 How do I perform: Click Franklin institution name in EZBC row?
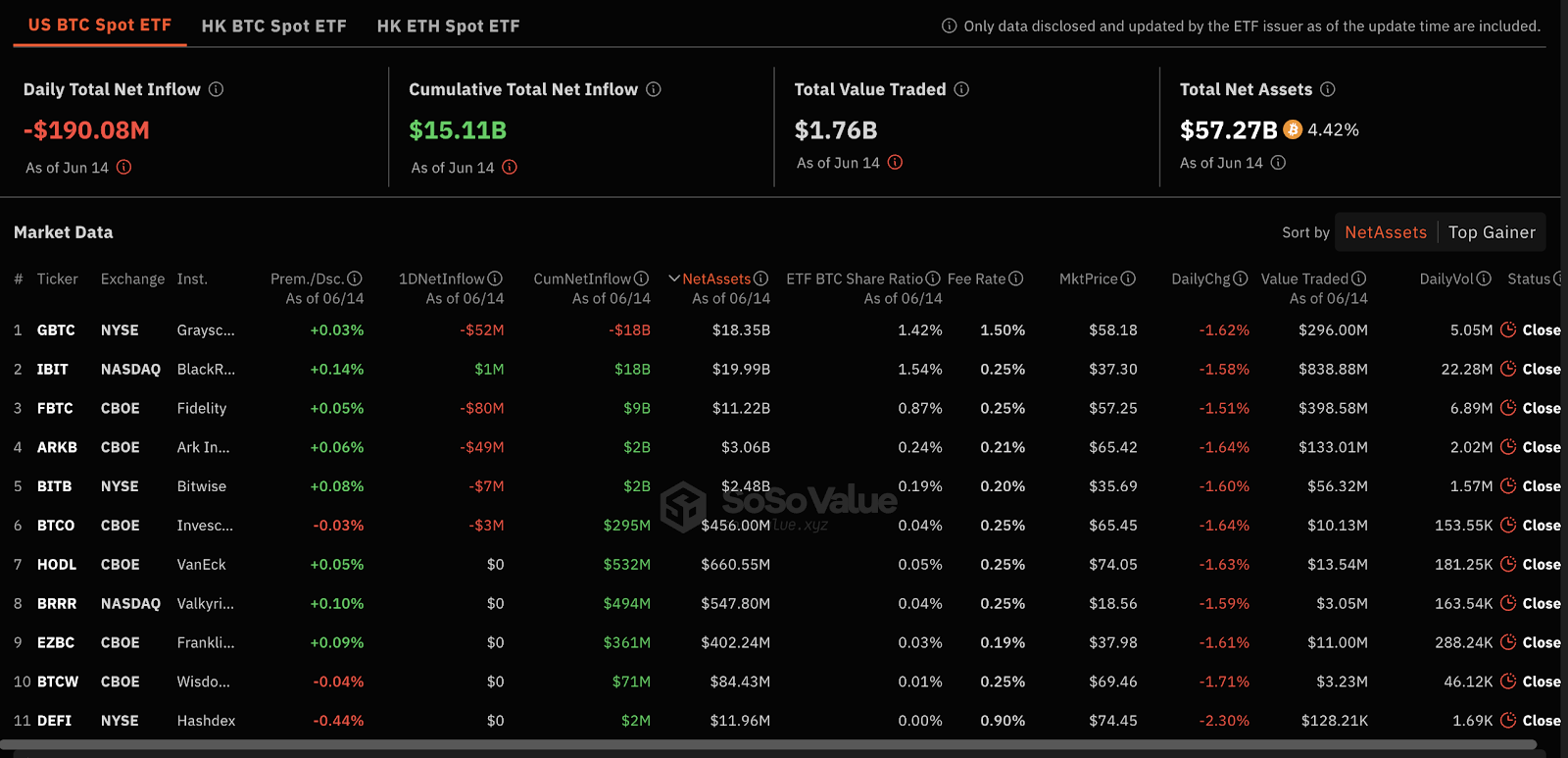[x=206, y=642]
